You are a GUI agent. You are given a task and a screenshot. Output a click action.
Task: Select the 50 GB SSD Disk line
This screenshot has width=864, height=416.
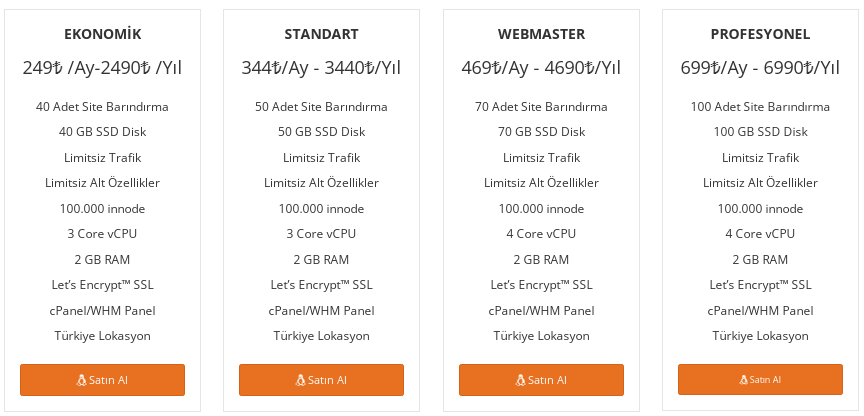point(321,132)
